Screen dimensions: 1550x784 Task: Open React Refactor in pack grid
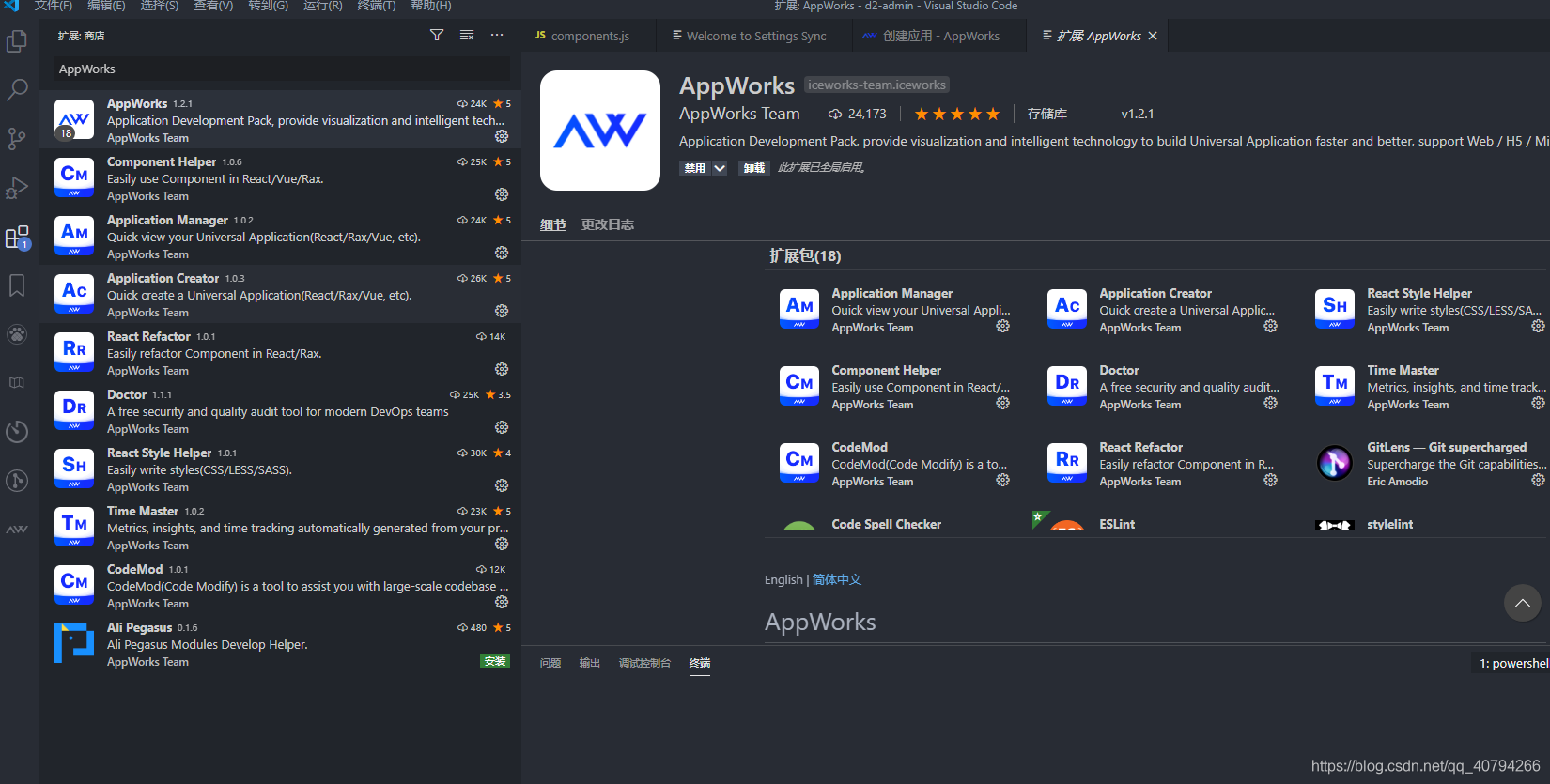click(x=1163, y=464)
